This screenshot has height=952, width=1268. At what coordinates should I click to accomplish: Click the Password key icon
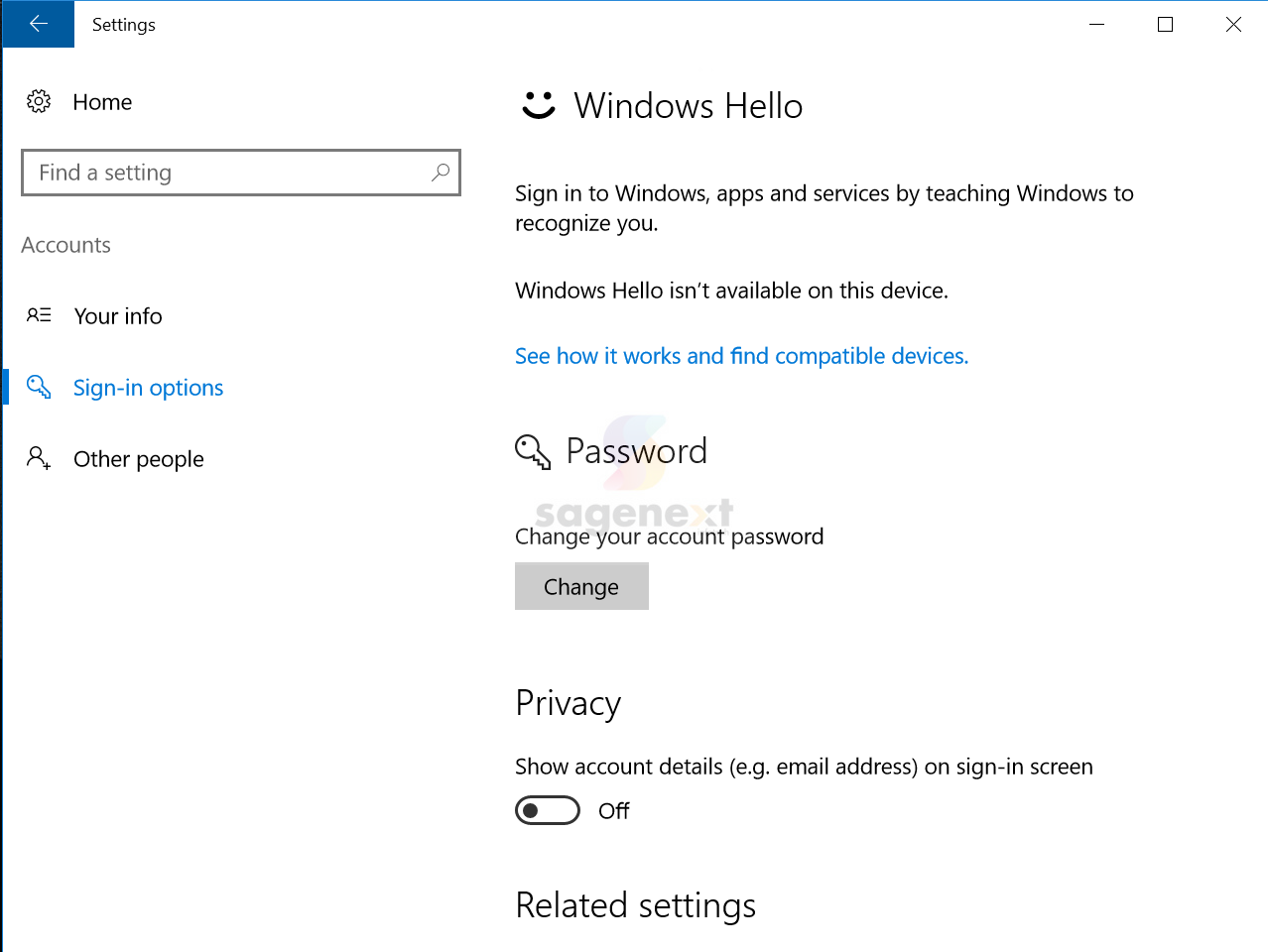point(533,452)
